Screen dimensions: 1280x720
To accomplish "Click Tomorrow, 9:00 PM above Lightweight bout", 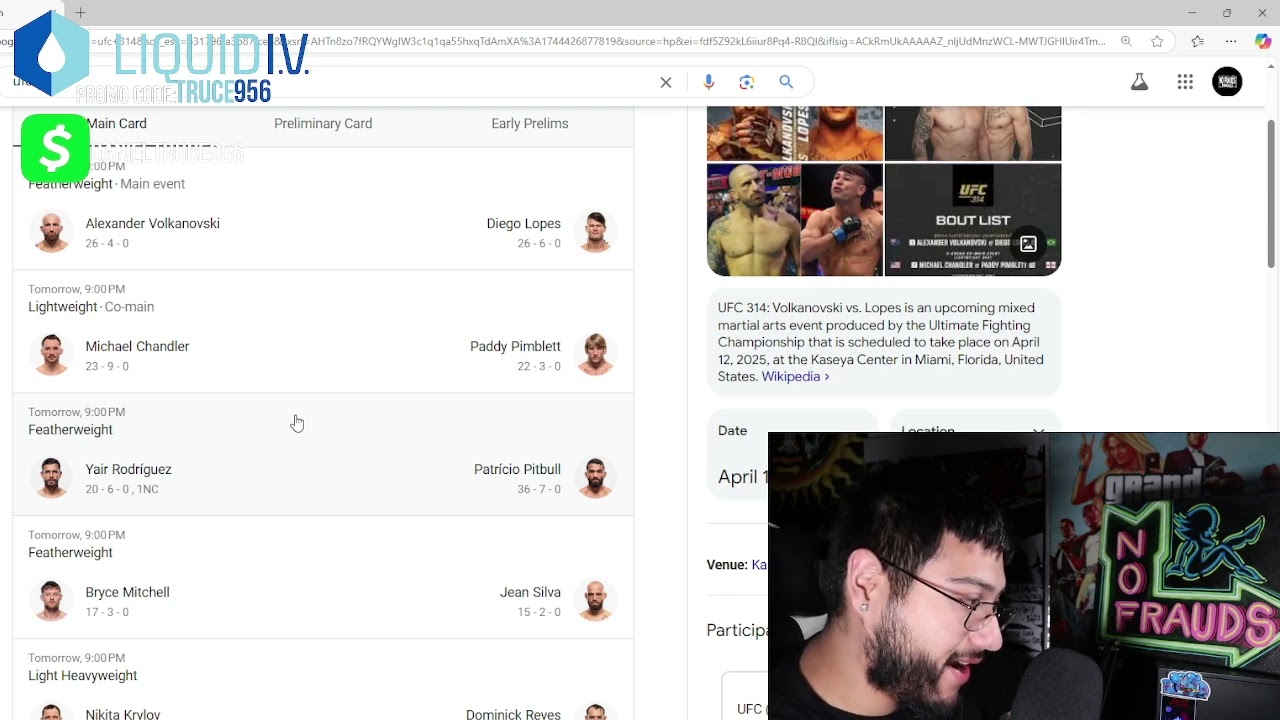I will pyautogui.click(x=77, y=289).
